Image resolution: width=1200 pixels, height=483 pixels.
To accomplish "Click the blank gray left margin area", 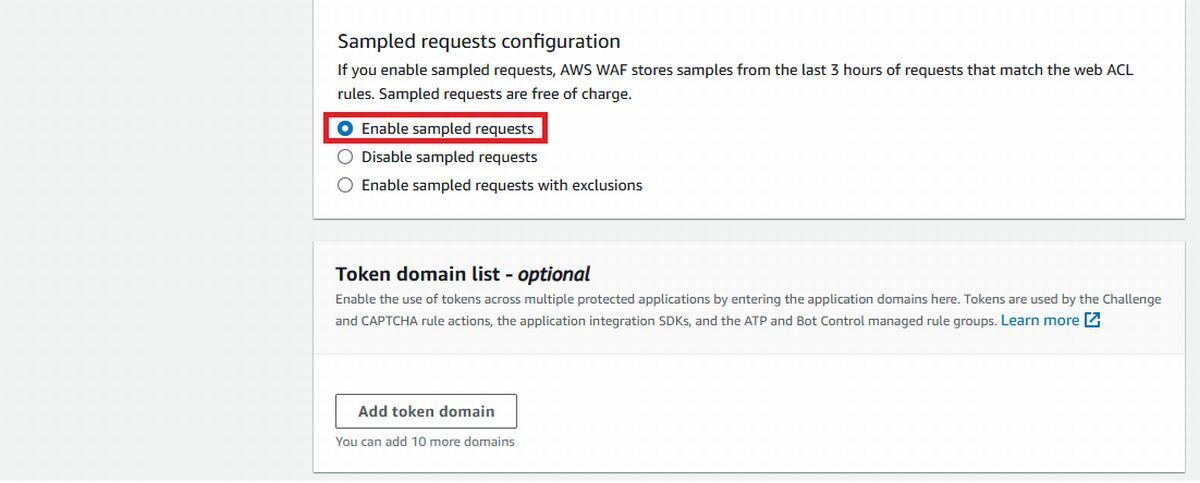I will 155,240.
